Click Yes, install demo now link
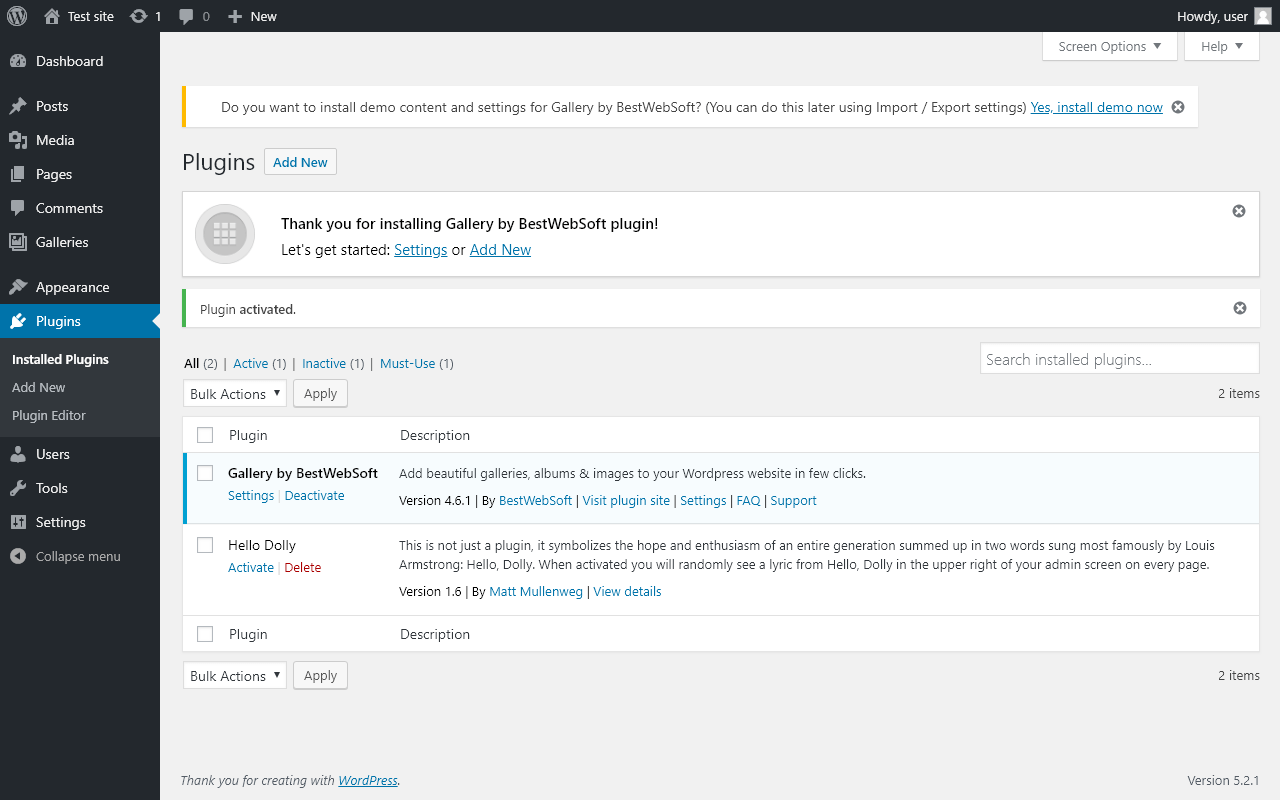 [1097, 107]
